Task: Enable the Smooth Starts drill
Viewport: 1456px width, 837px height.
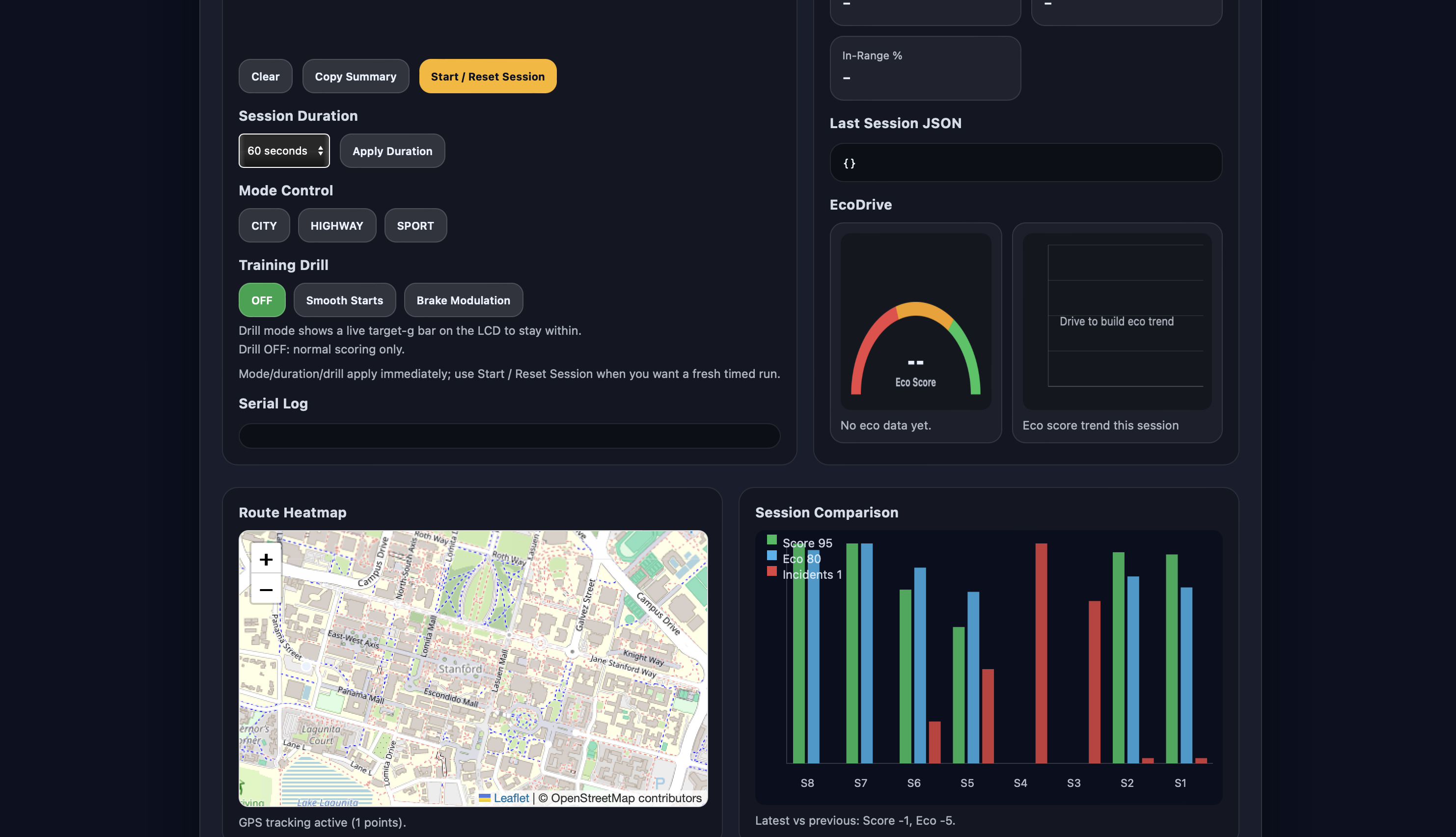Action: tap(344, 300)
